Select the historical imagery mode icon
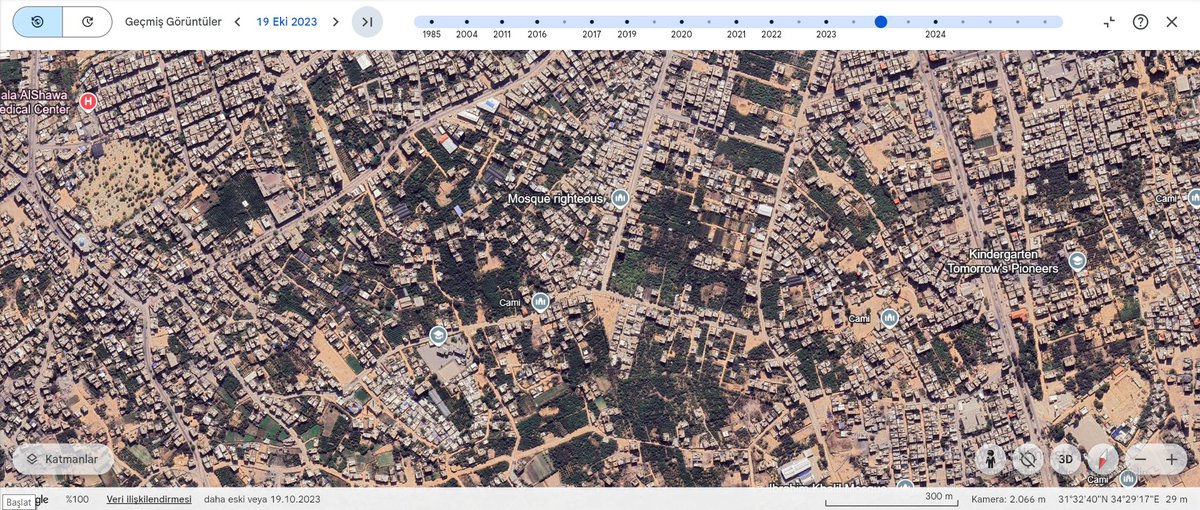This screenshot has height=510, width=1200. click(x=37, y=21)
